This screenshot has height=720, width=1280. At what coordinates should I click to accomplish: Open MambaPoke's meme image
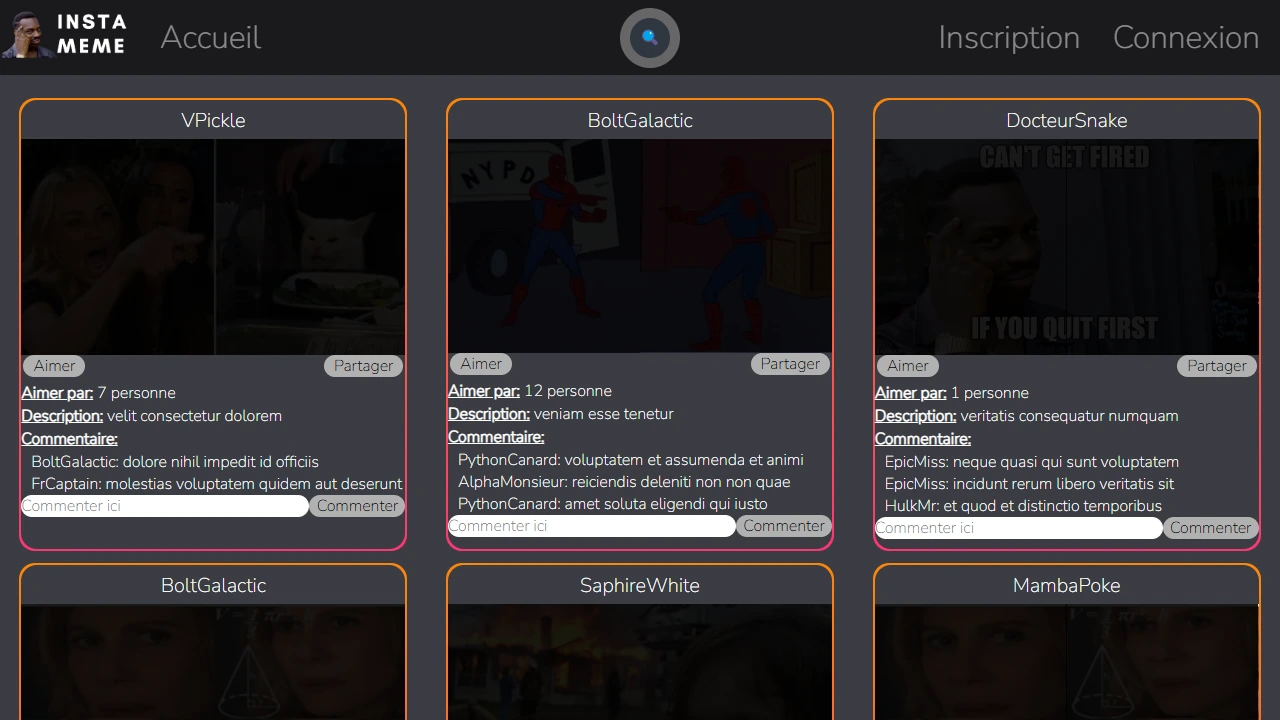1067,662
